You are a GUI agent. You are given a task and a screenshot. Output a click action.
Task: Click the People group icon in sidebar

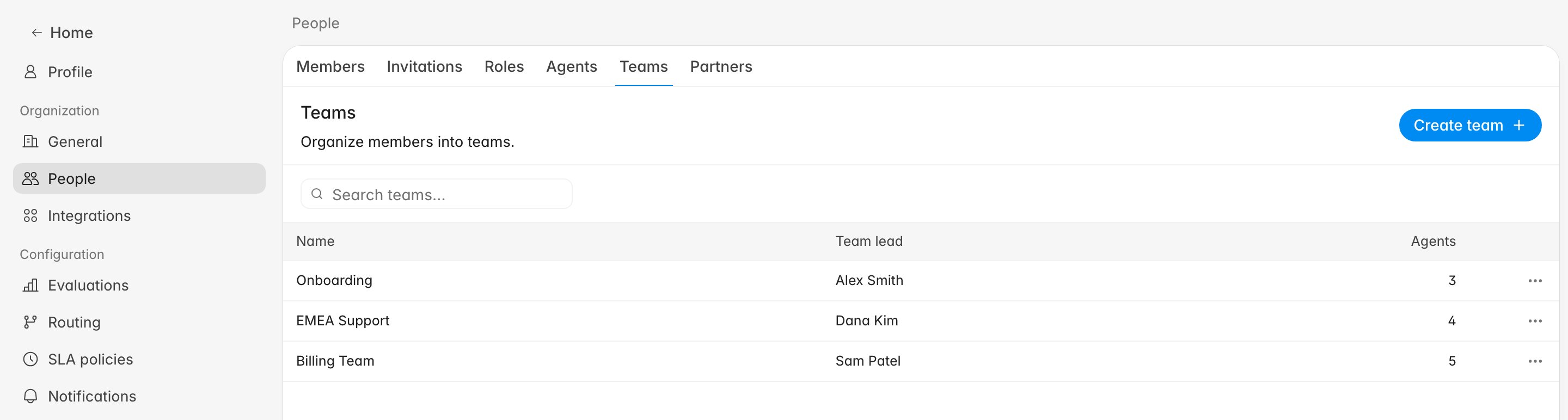click(30, 178)
